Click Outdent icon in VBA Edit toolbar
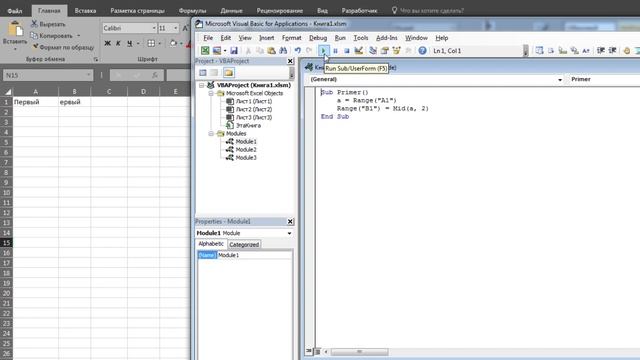Viewport: 640px width, 360px height. click(612, 51)
